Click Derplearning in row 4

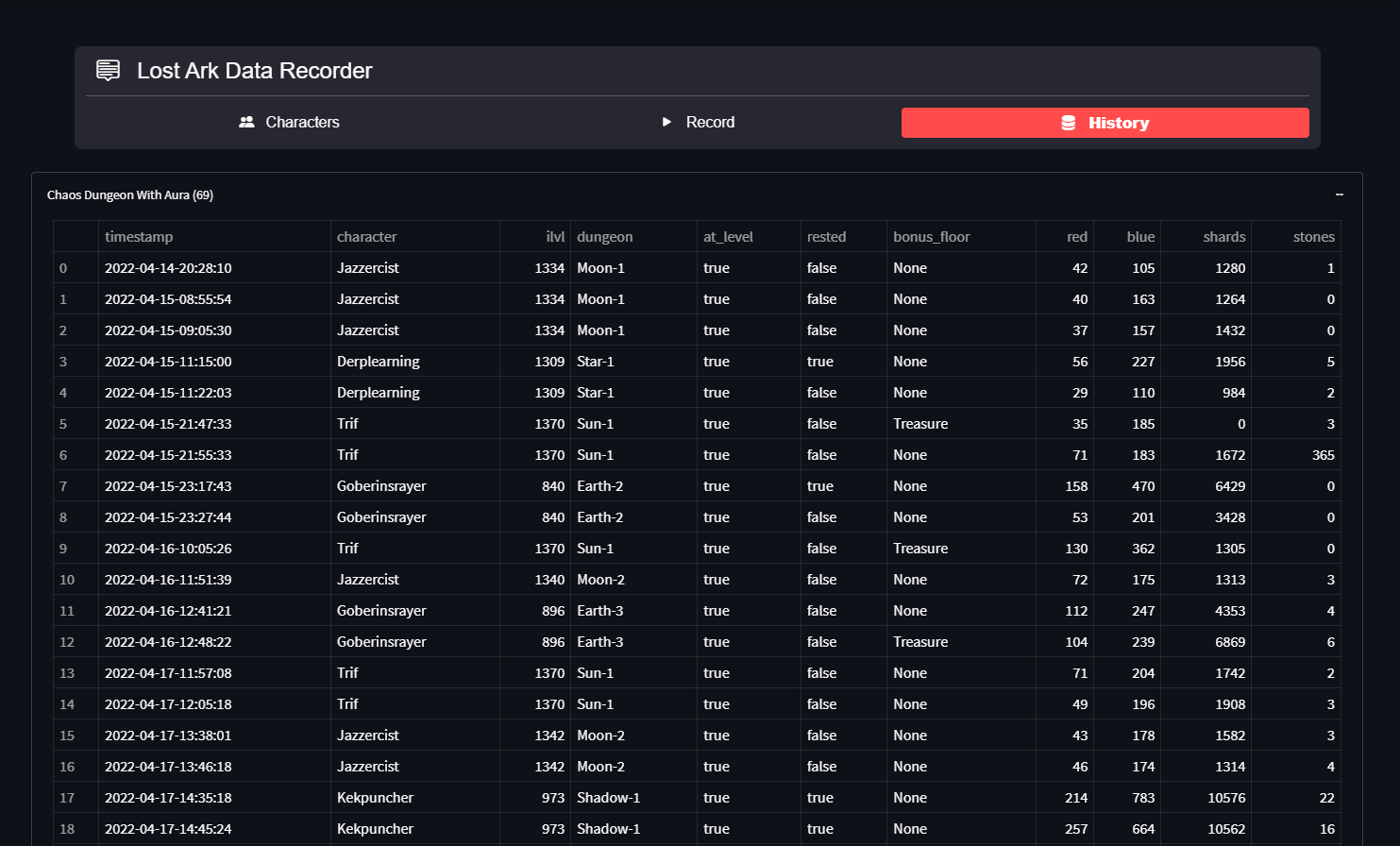415,393
